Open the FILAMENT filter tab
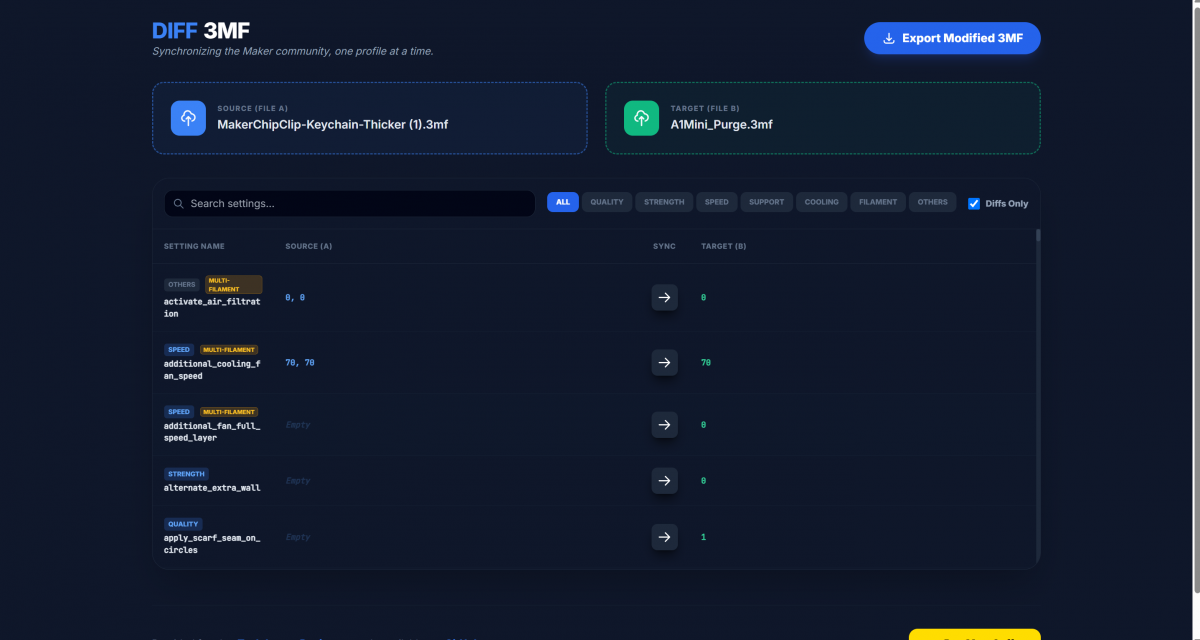The height and width of the screenshot is (640, 1200). point(878,202)
